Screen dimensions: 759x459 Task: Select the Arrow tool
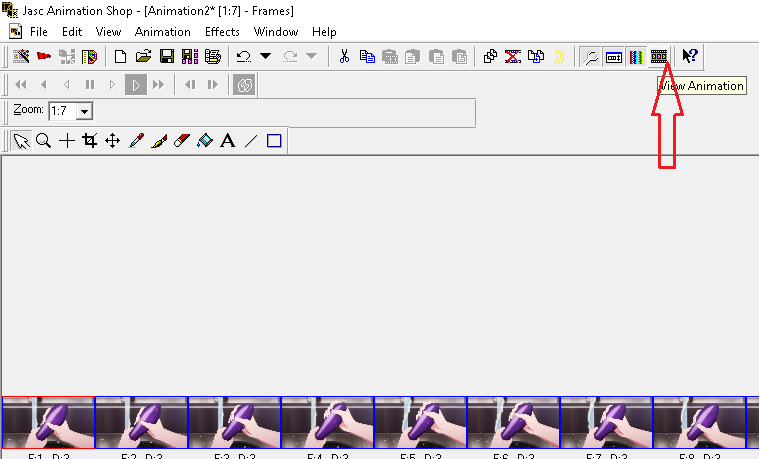point(21,141)
